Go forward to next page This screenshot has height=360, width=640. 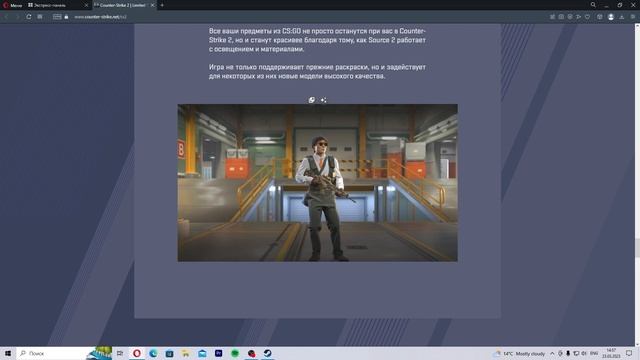(17, 17)
